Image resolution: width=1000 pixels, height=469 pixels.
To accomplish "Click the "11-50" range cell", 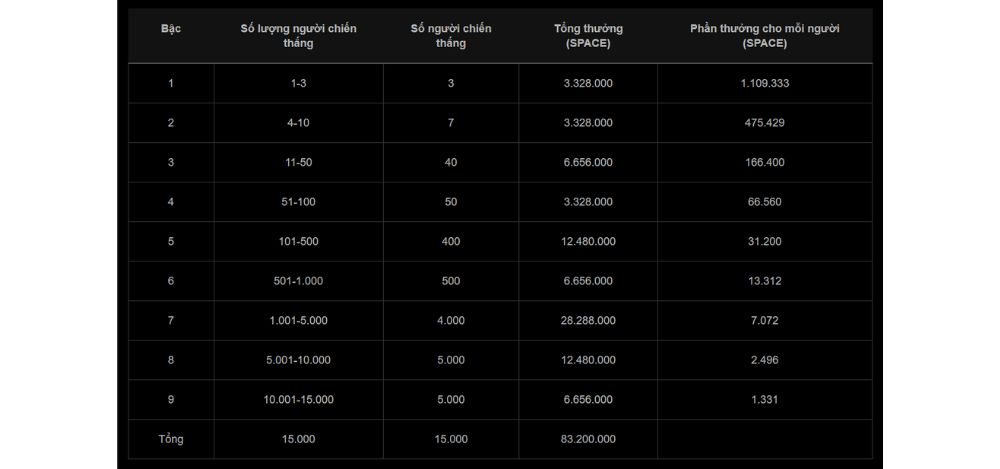I will tap(298, 162).
